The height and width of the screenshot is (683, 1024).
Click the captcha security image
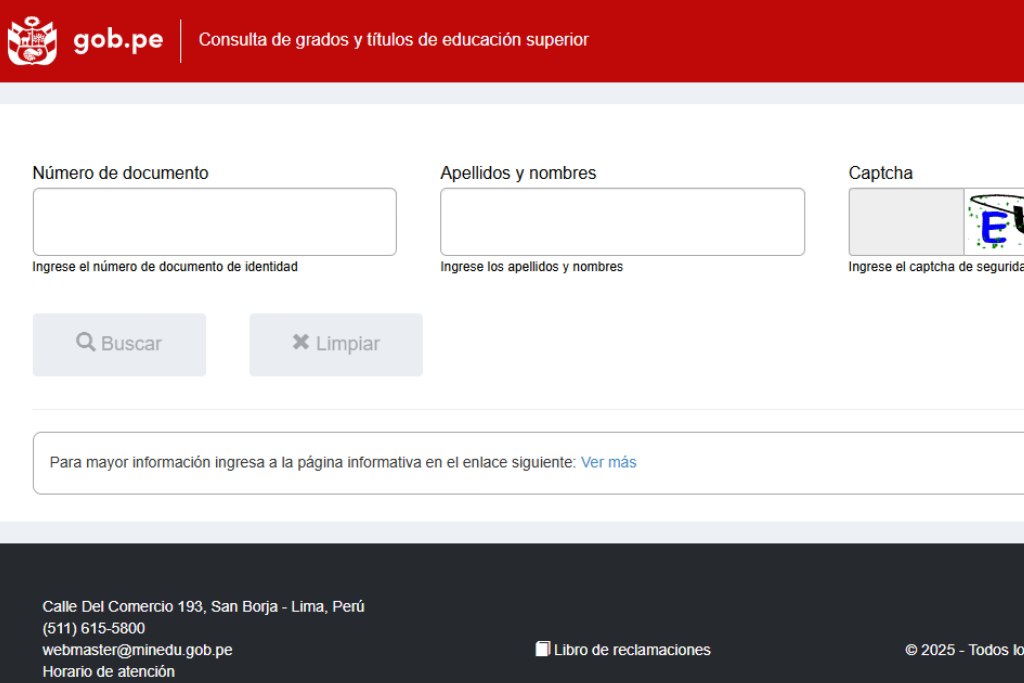[x=995, y=222]
